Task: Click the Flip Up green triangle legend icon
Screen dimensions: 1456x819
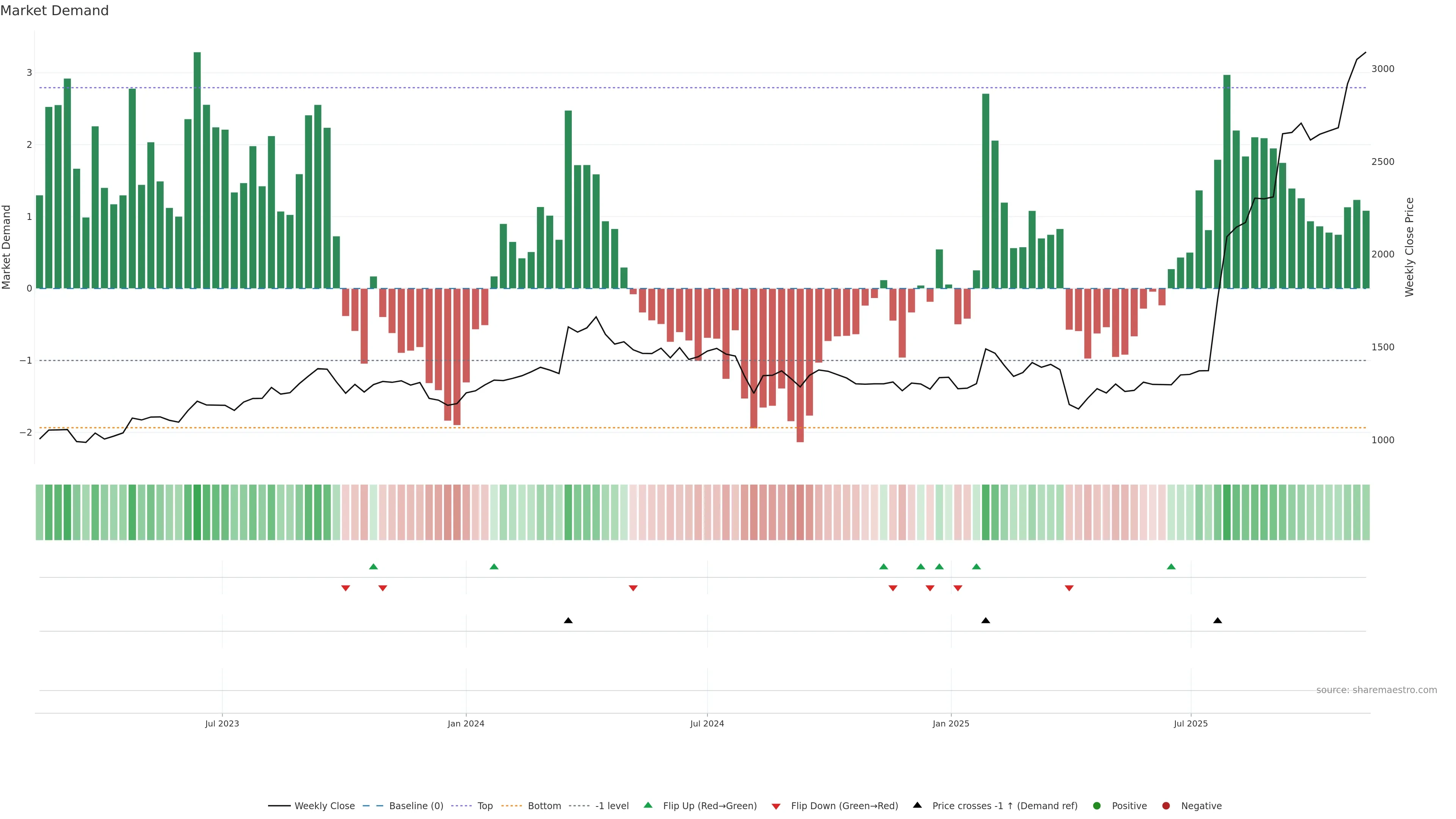Action: coord(648,805)
